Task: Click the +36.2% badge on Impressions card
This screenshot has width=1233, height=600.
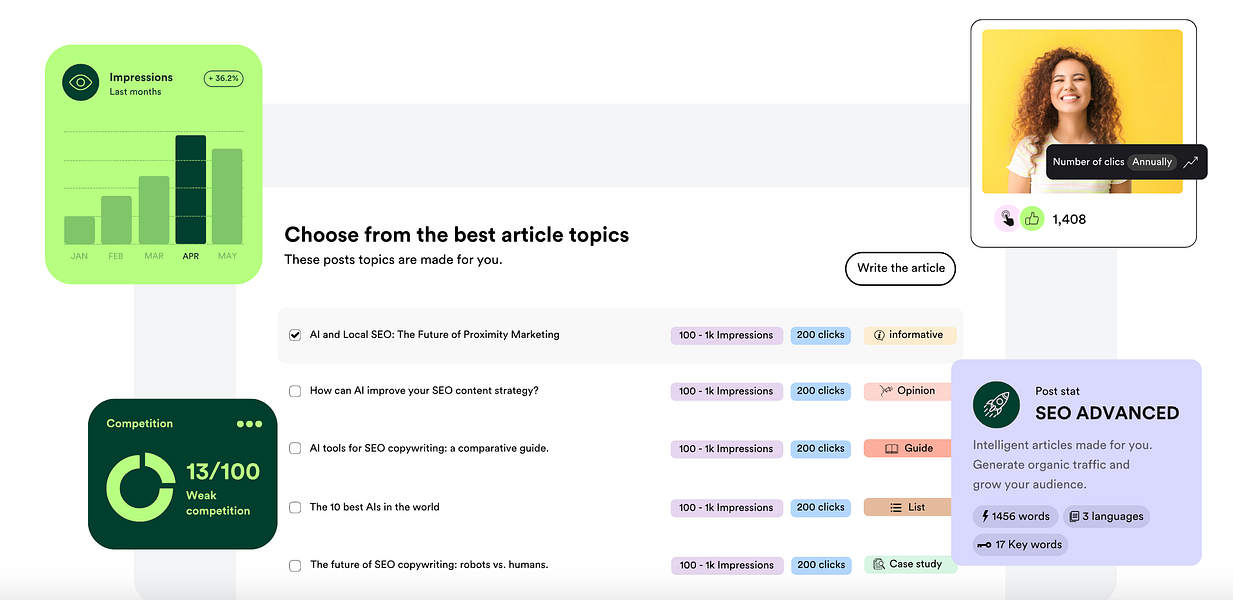Action: point(223,78)
